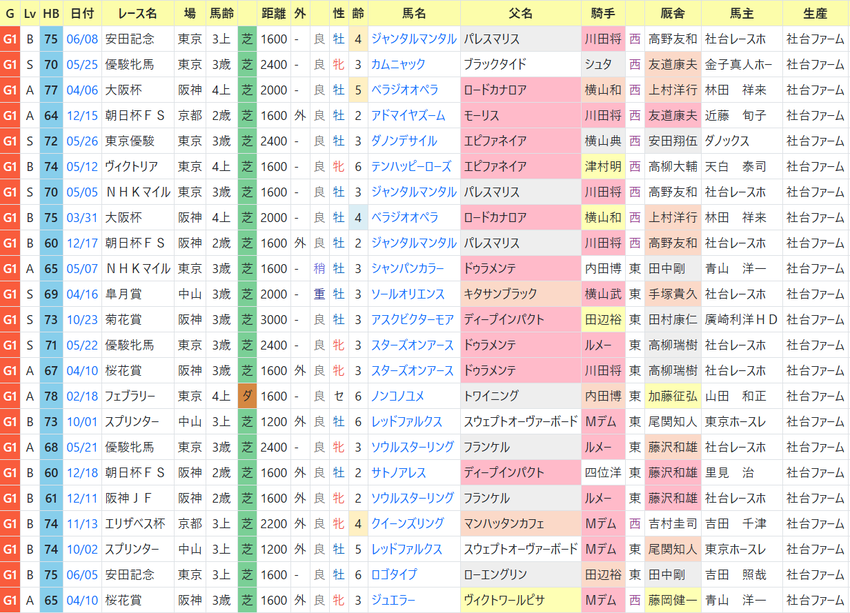Viewport: 850px width, 613px height.
Task: Open スターズオンアース in the 05/22 優駿牝馬 row
Action: [x=412, y=345]
